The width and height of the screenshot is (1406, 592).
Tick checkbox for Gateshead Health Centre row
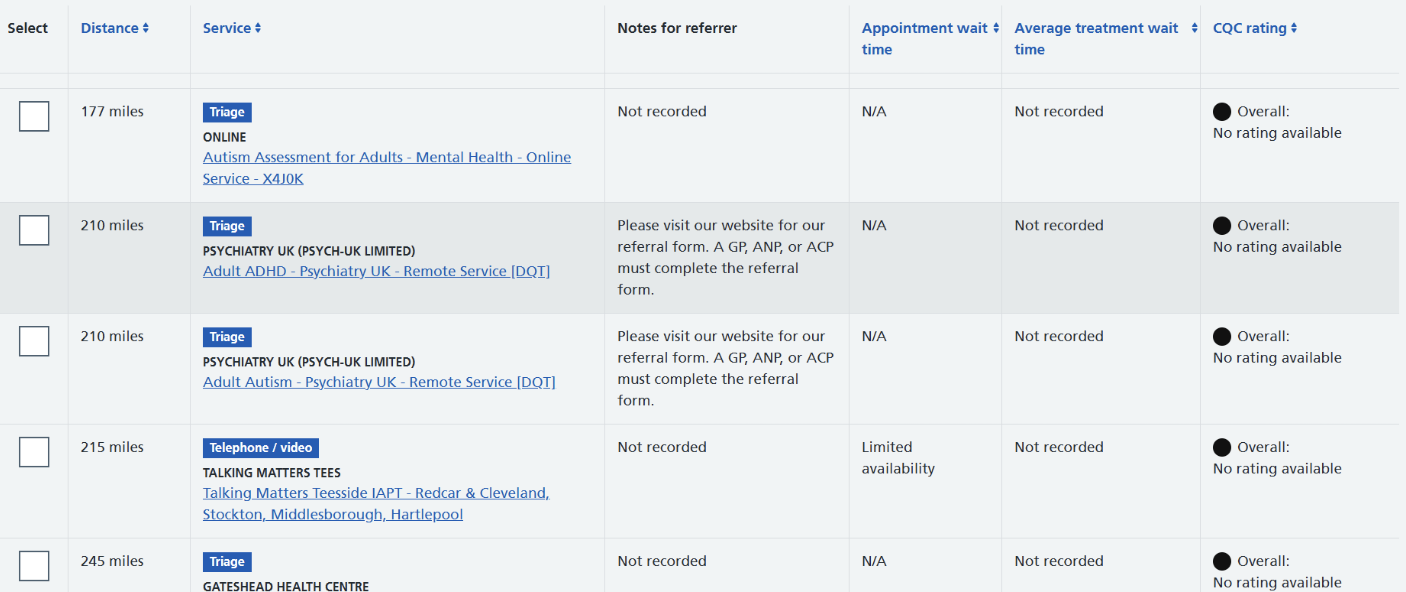tap(34, 566)
